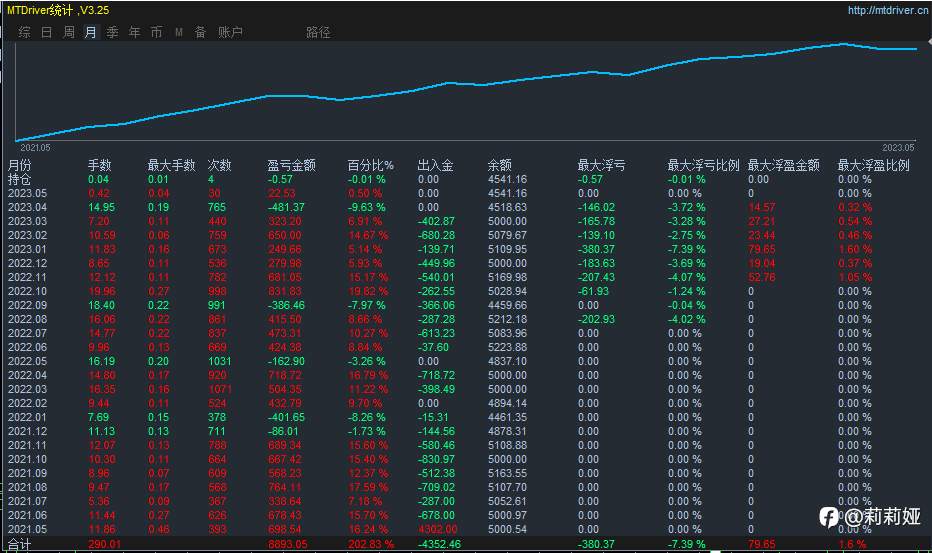Switch to the 综 summary tab
Image resolution: width=932 pixels, height=553 pixels.
(24, 32)
